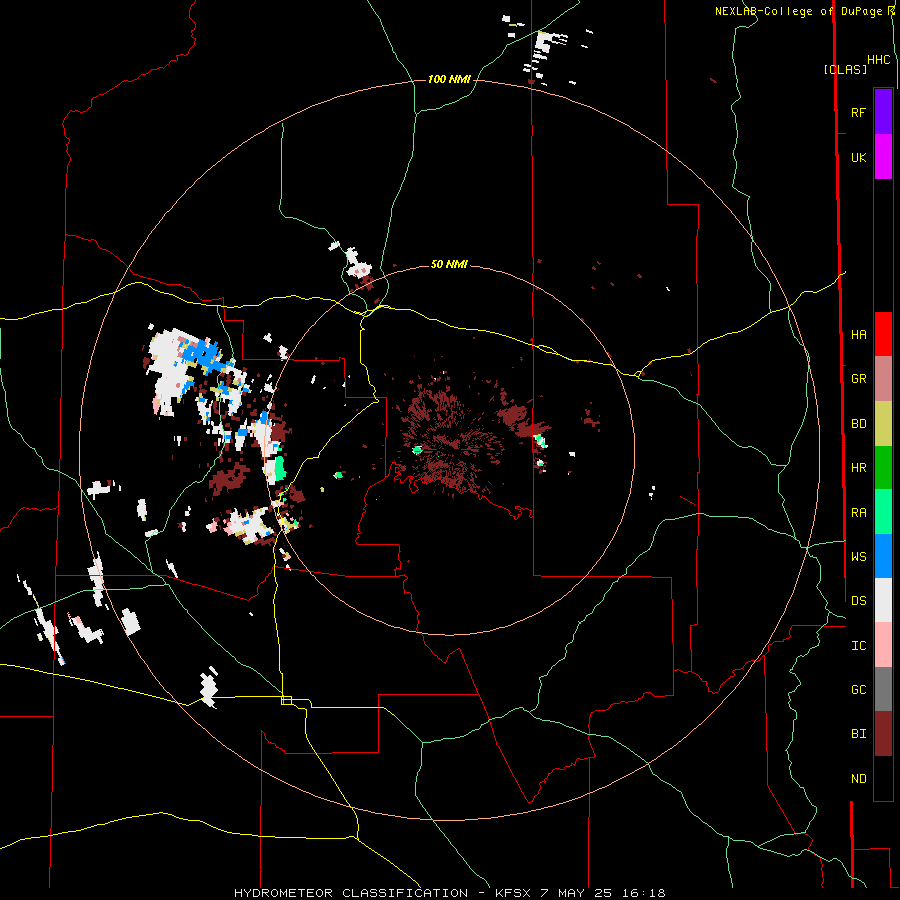This screenshot has height=900, width=900.
Task: Click the "IC" legend label
Action: pyautogui.click(x=859, y=646)
